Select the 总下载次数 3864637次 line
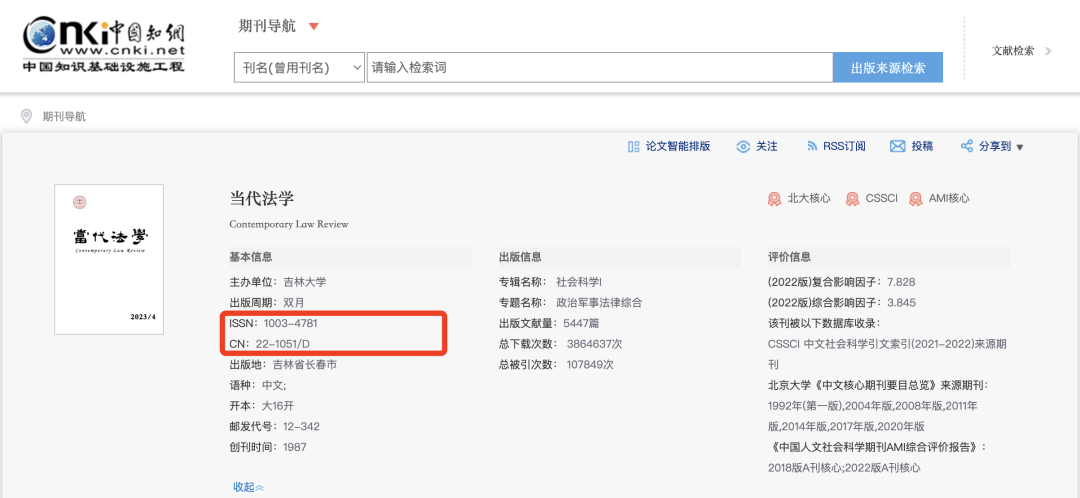 561,344
